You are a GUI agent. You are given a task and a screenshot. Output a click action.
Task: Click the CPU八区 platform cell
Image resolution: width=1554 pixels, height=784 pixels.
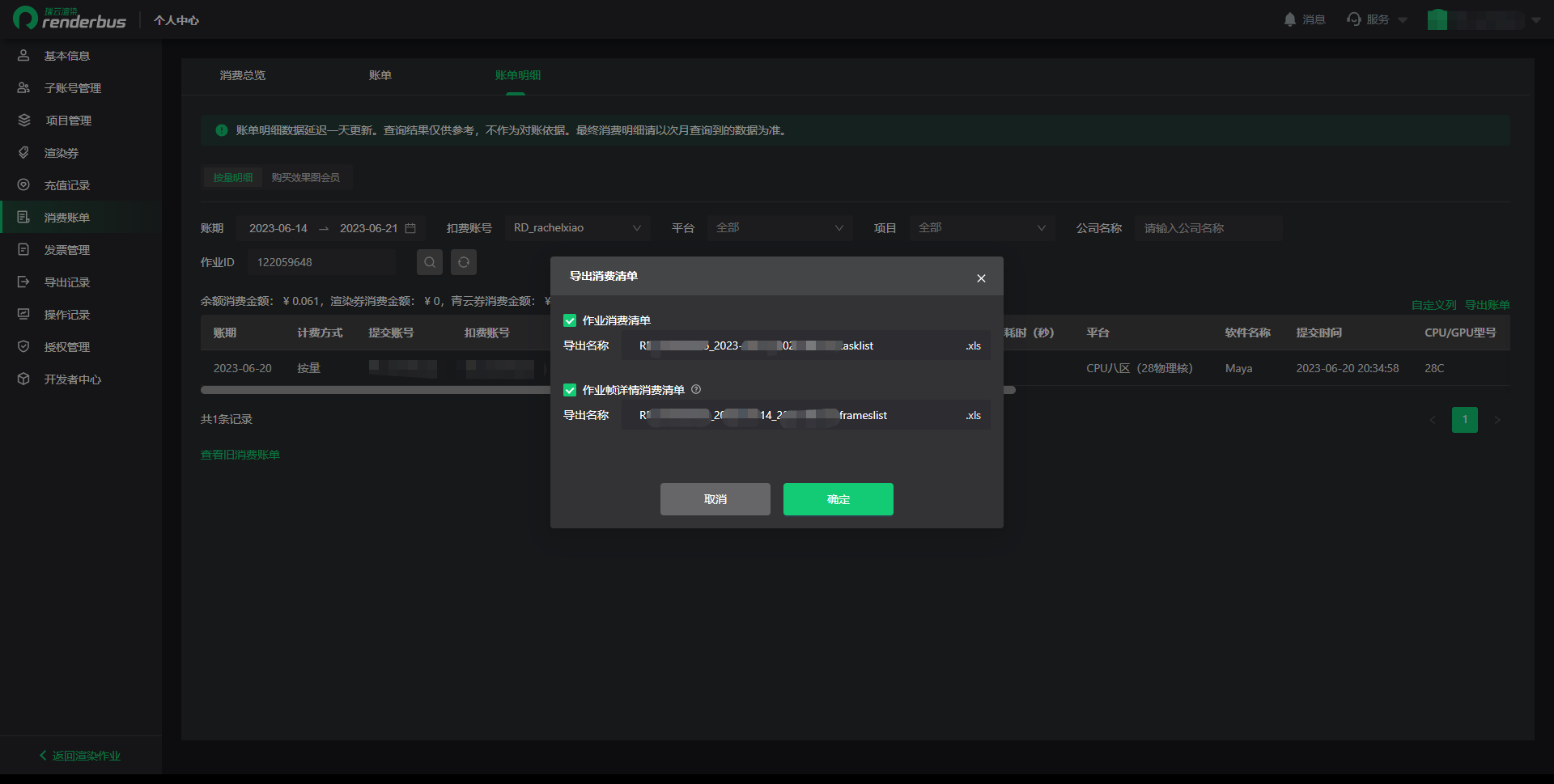pos(1140,368)
